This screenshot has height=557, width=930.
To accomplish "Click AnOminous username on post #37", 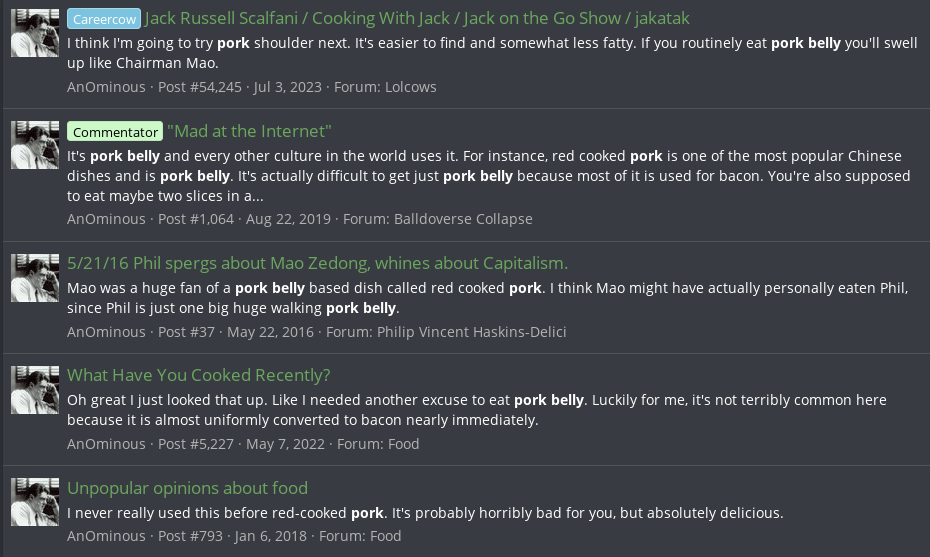I will click(106, 332).
